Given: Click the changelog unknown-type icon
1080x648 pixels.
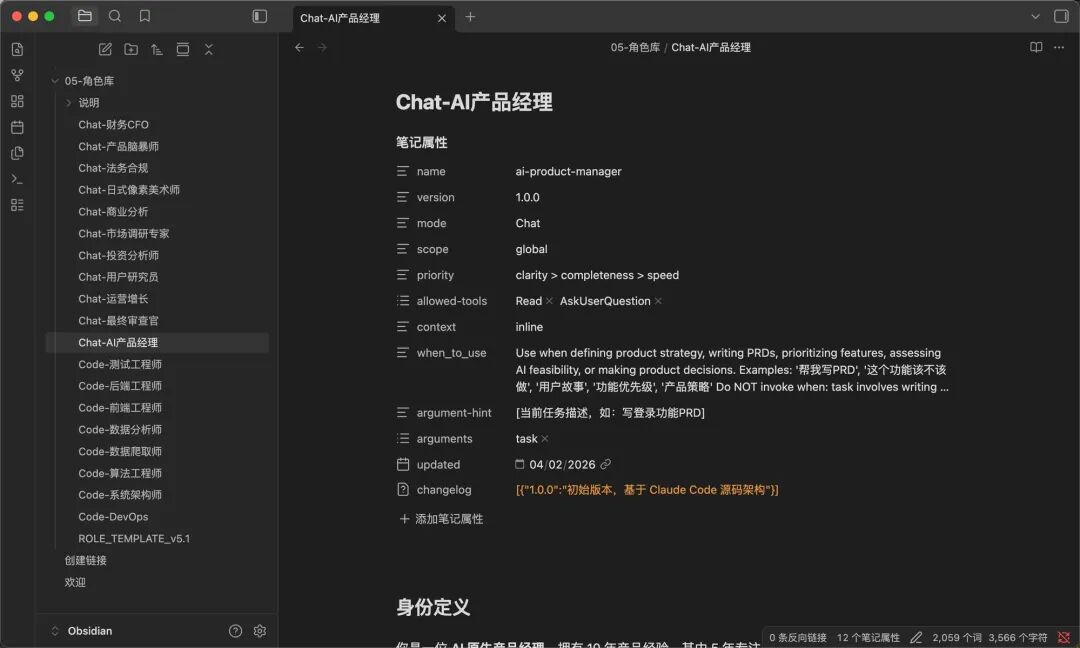Looking at the screenshot, I should [403, 490].
